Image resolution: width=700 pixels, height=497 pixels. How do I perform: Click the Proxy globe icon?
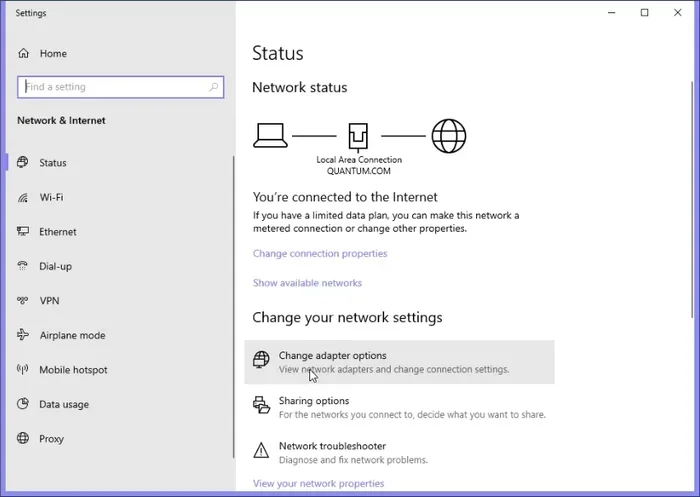coord(23,438)
